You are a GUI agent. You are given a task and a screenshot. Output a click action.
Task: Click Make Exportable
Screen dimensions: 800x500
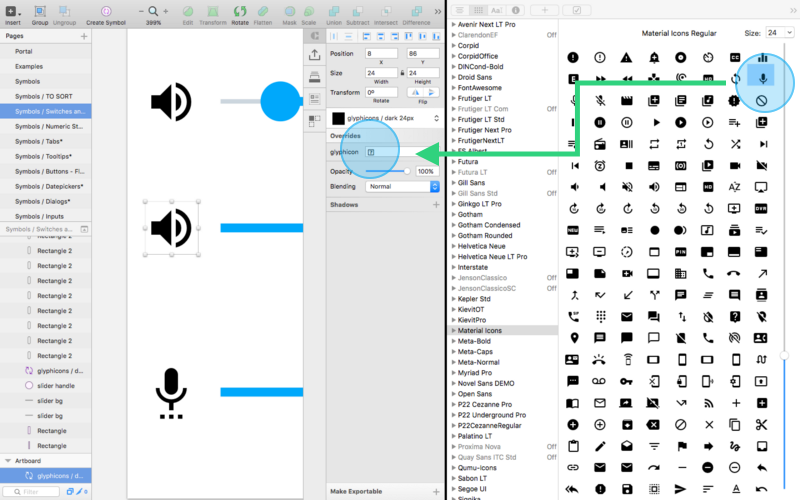coord(357,491)
